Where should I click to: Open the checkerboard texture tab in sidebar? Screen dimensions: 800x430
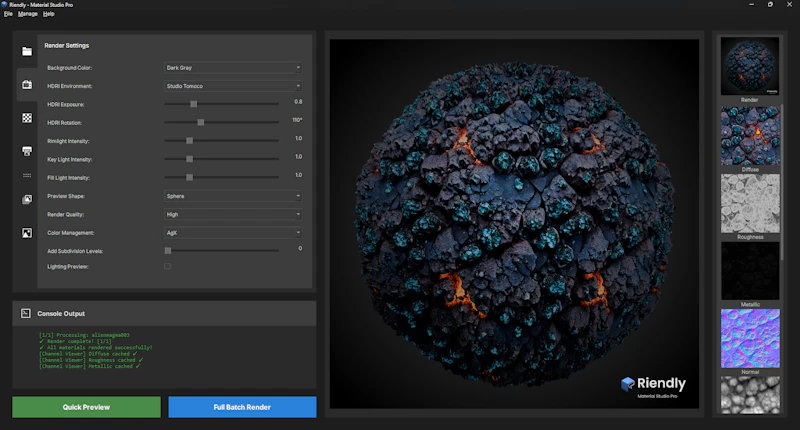[27, 118]
